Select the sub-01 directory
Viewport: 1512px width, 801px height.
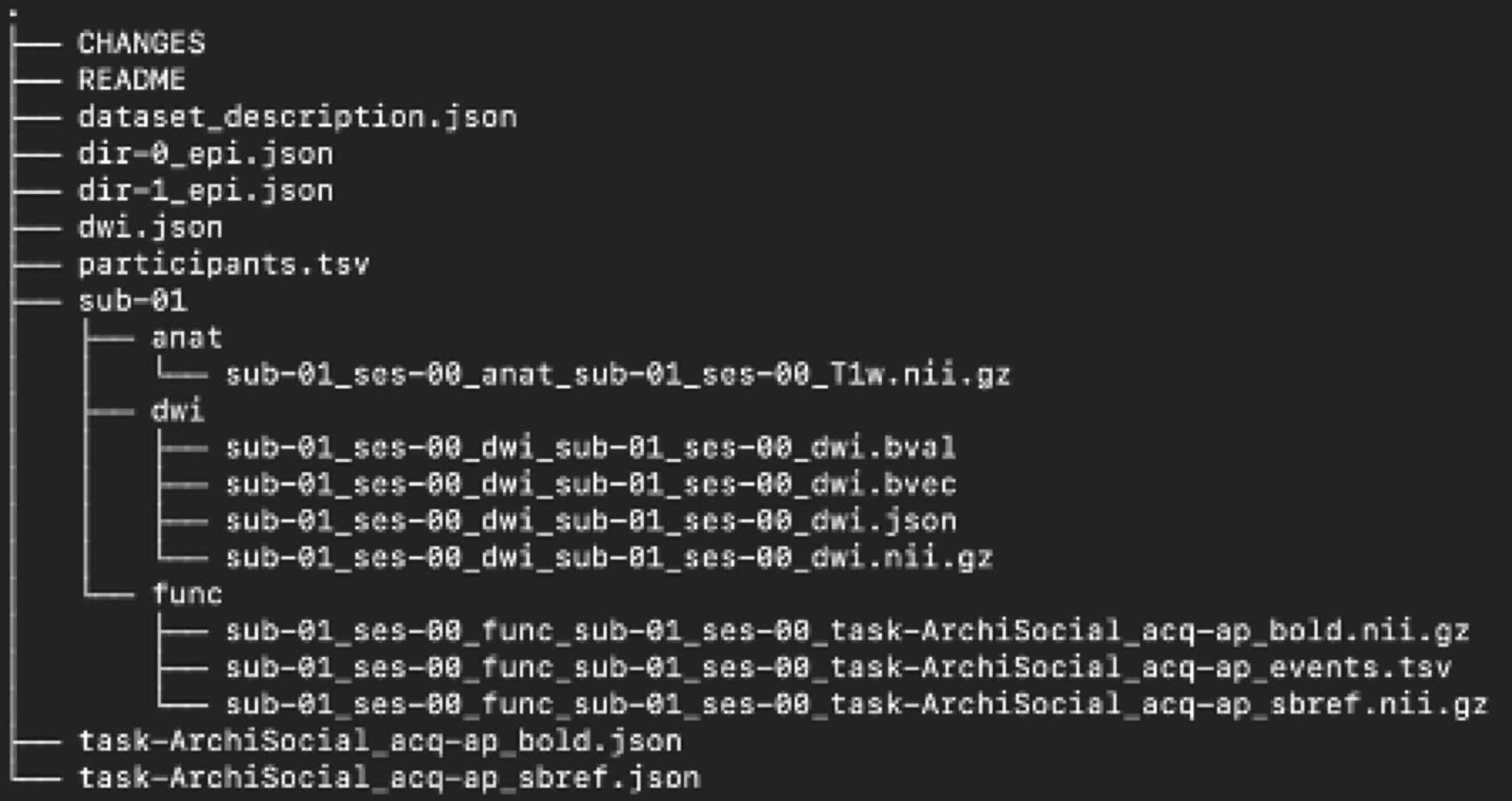tap(133, 302)
